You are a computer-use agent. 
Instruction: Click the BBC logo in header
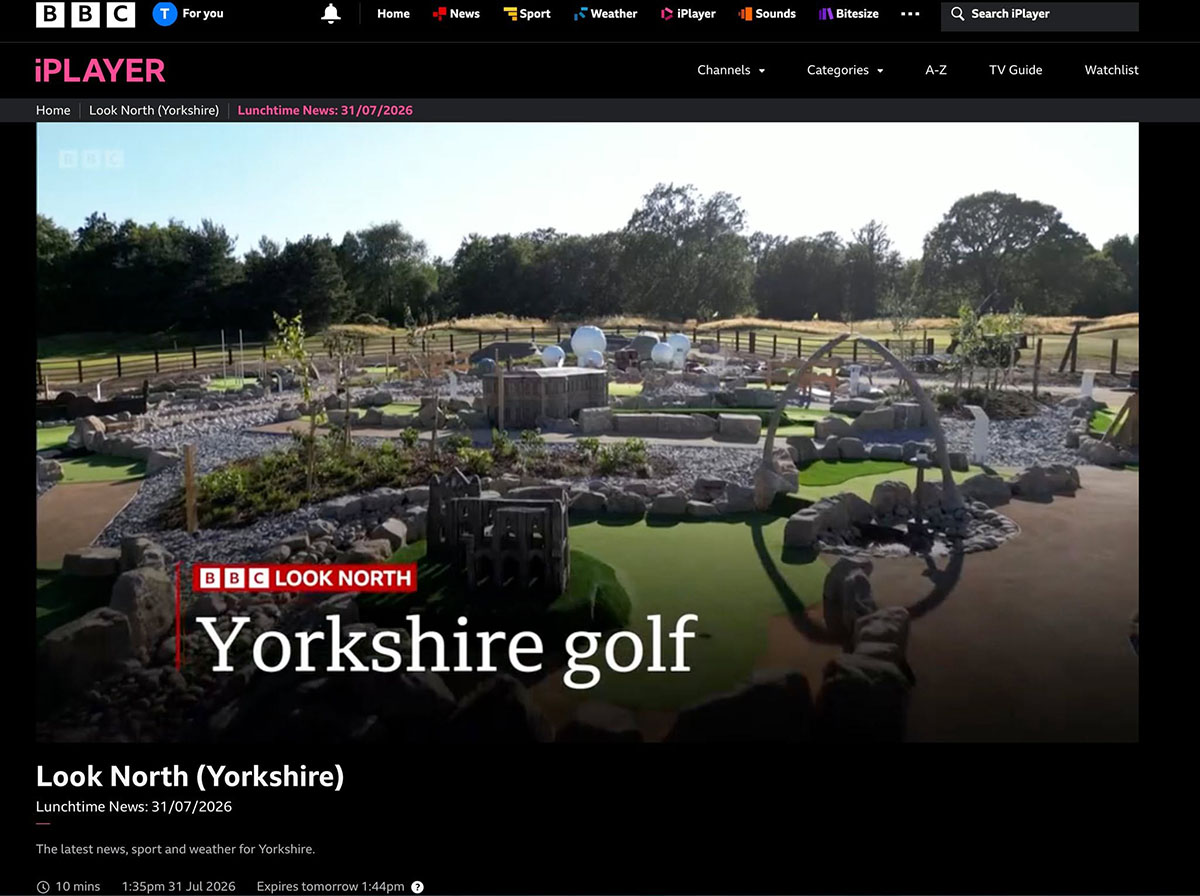pos(85,14)
